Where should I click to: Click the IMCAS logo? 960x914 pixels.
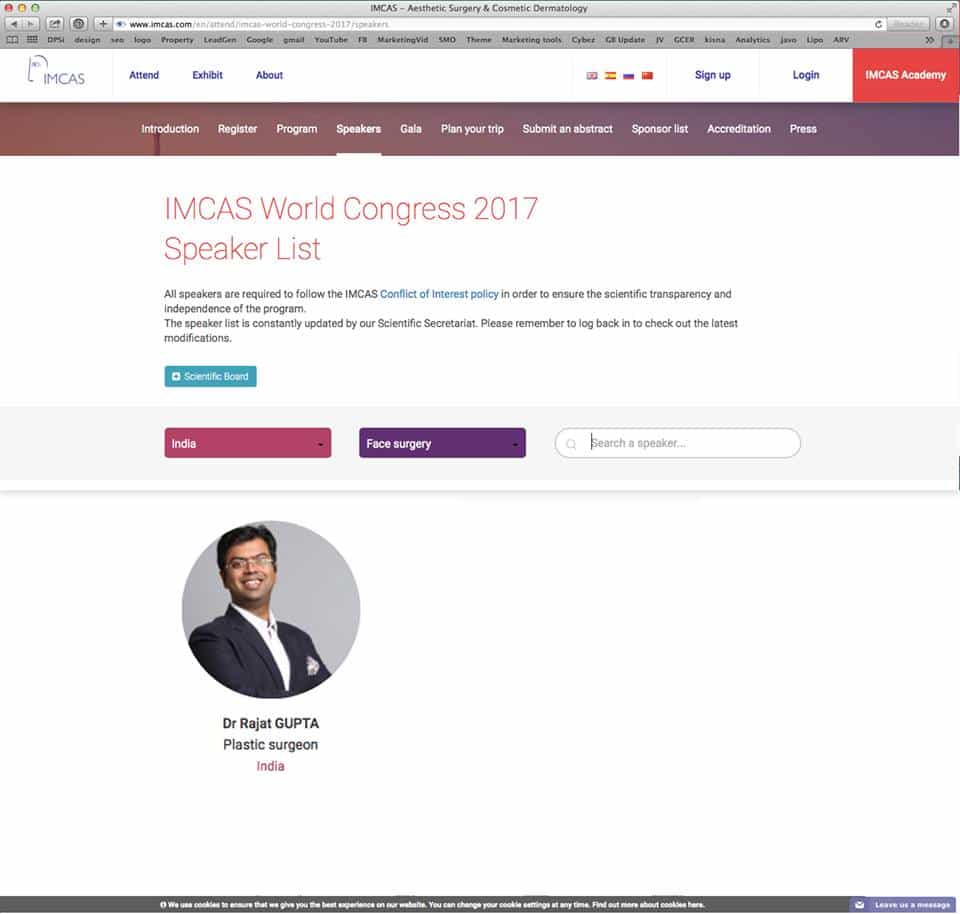(x=56, y=70)
